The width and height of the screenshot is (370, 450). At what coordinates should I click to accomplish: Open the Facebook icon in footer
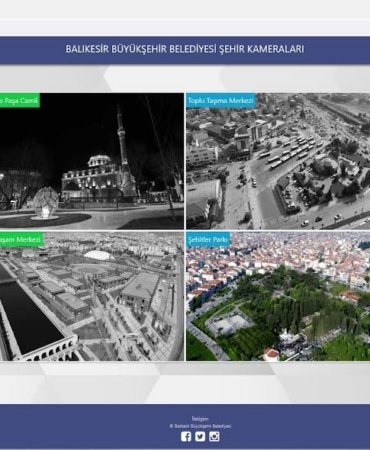(x=186, y=437)
